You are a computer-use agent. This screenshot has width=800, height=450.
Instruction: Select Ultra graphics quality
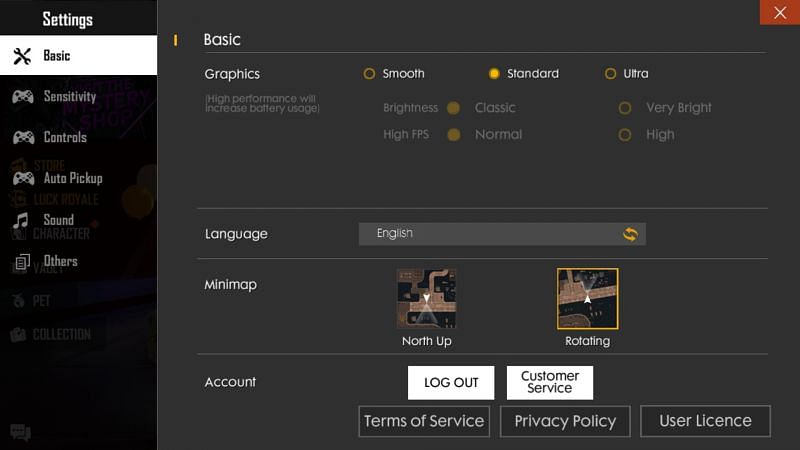pyautogui.click(x=610, y=74)
